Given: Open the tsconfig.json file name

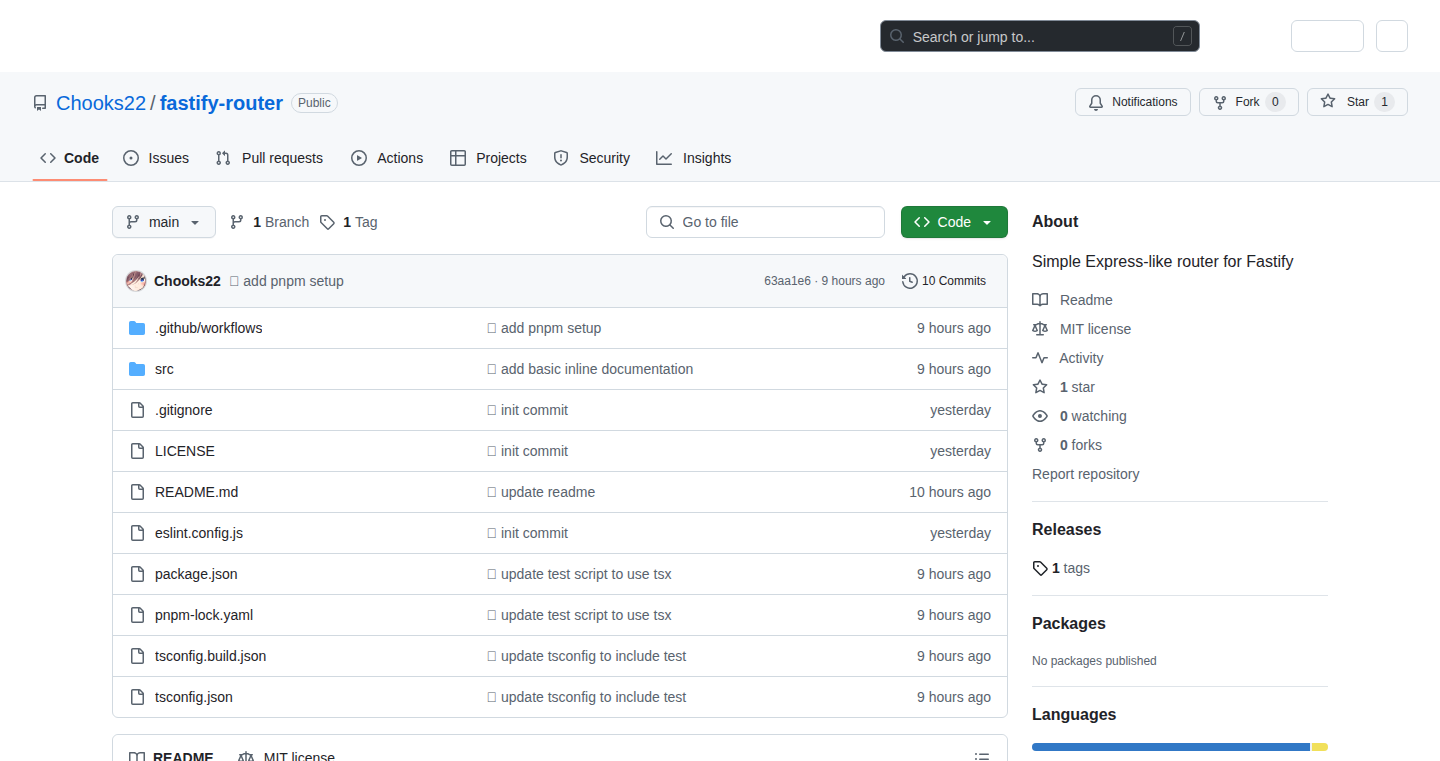Looking at the screenshot, I should pyautogui.click(x=194, y=697).
